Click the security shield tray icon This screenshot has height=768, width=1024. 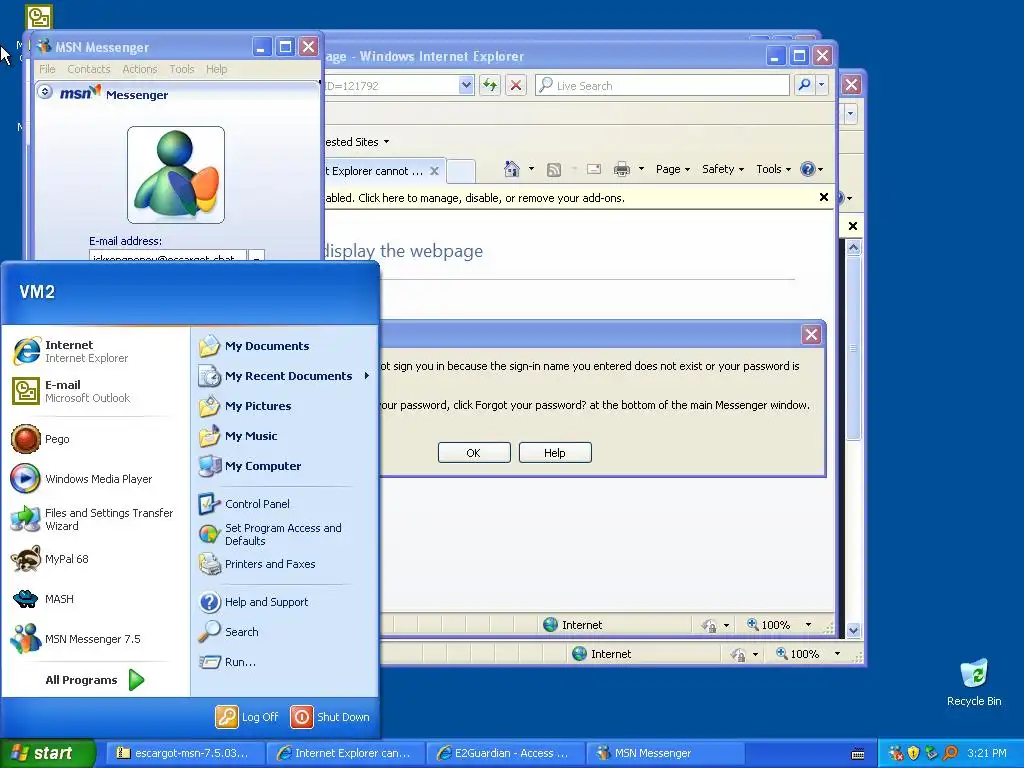pyautogui.click(x=913, y=753)
